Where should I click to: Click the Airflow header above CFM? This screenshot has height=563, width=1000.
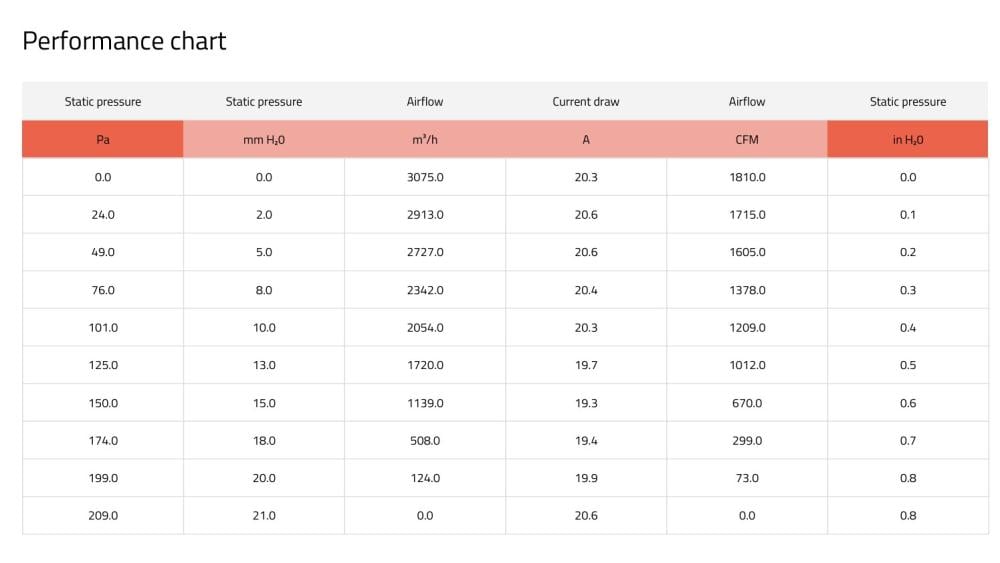747,102
